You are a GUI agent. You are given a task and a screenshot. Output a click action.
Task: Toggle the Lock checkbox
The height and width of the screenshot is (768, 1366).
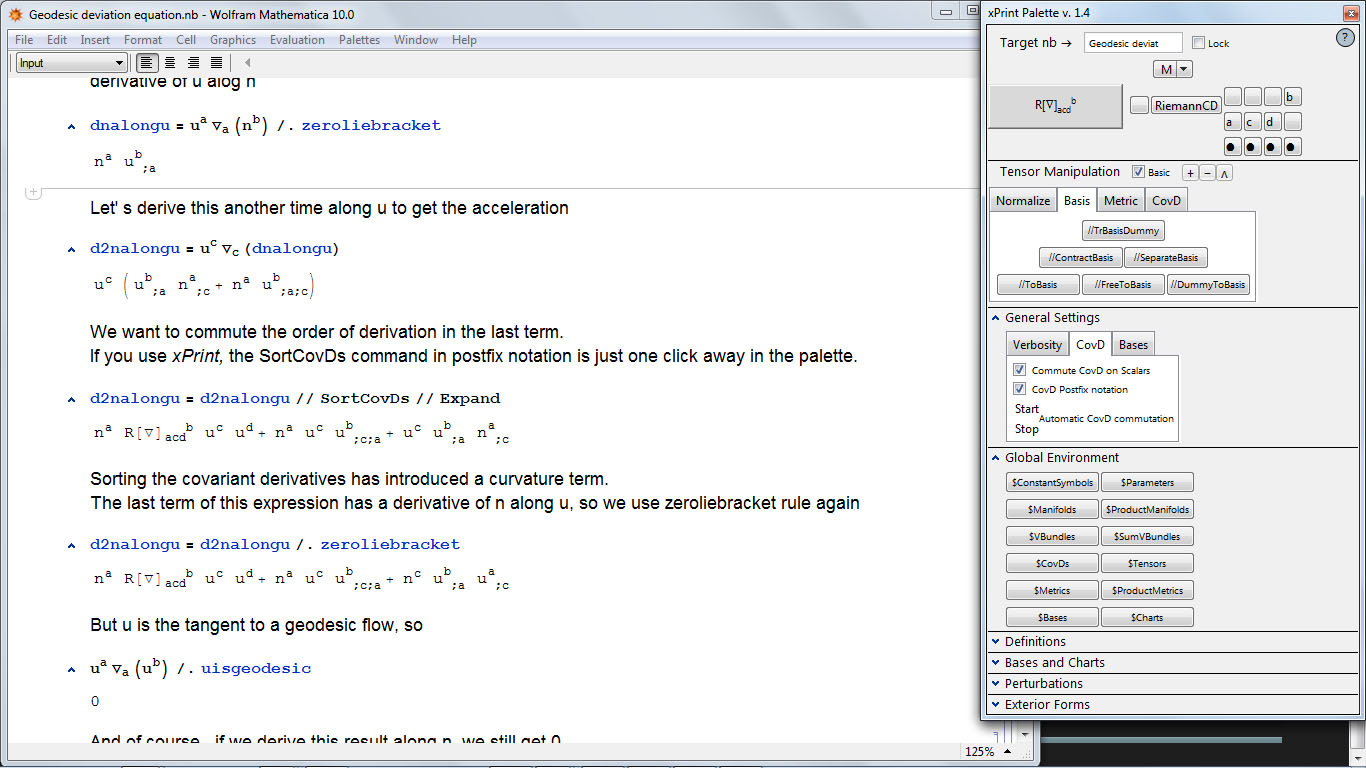(x=1198, y=43)
